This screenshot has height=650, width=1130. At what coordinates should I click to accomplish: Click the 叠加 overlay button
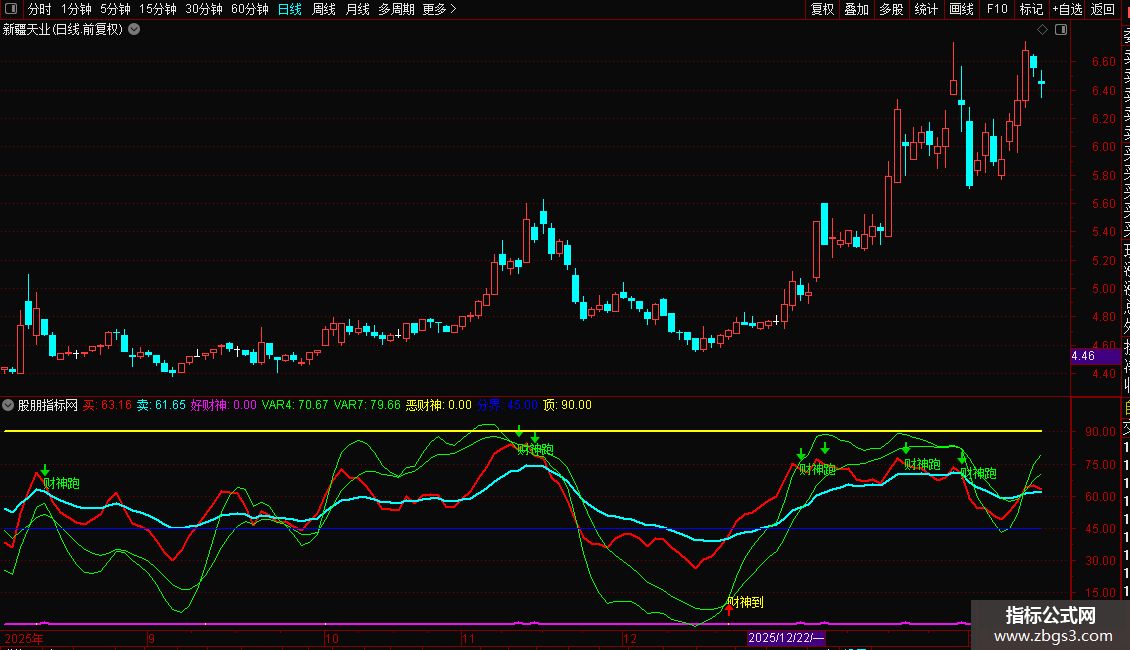tap(856, 9)
